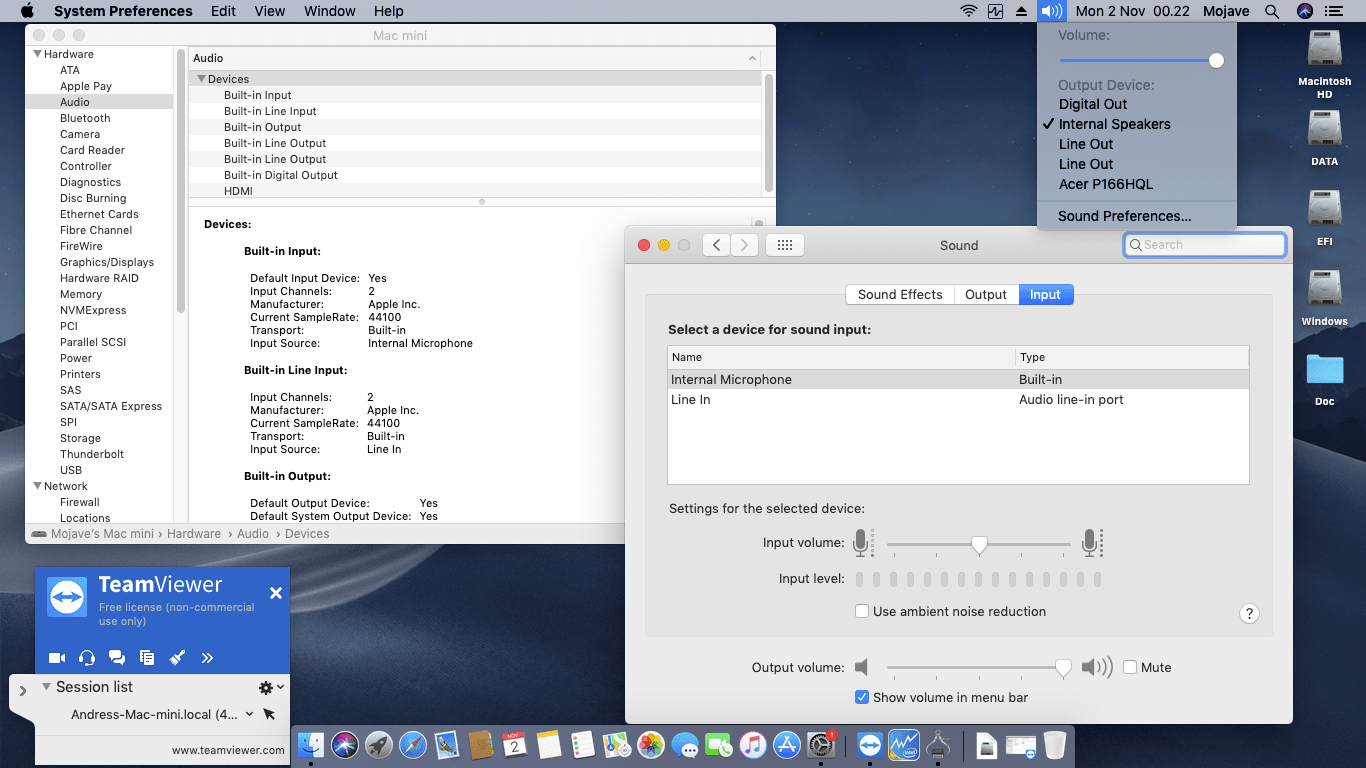Image resolution: width=1366 pixels, height=768 pixels.
Task: Open Sound Preferences from volume menu
Action: pyautogui.click(x=1125, y=216)
